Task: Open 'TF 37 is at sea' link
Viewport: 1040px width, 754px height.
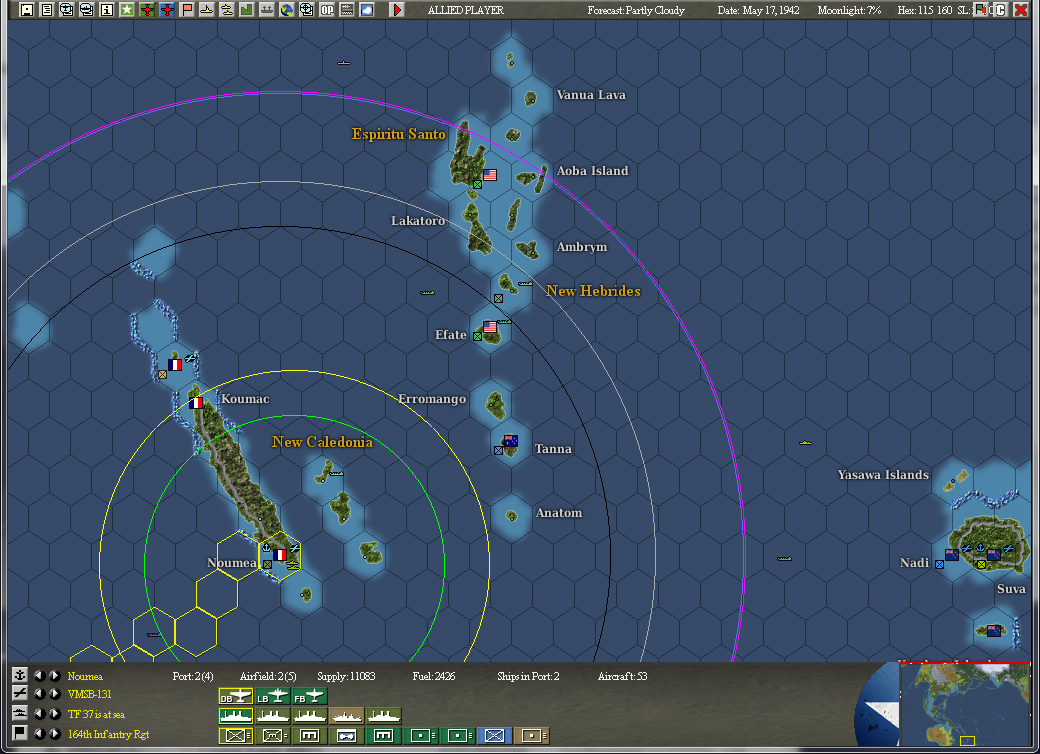Action: [96, 714]
